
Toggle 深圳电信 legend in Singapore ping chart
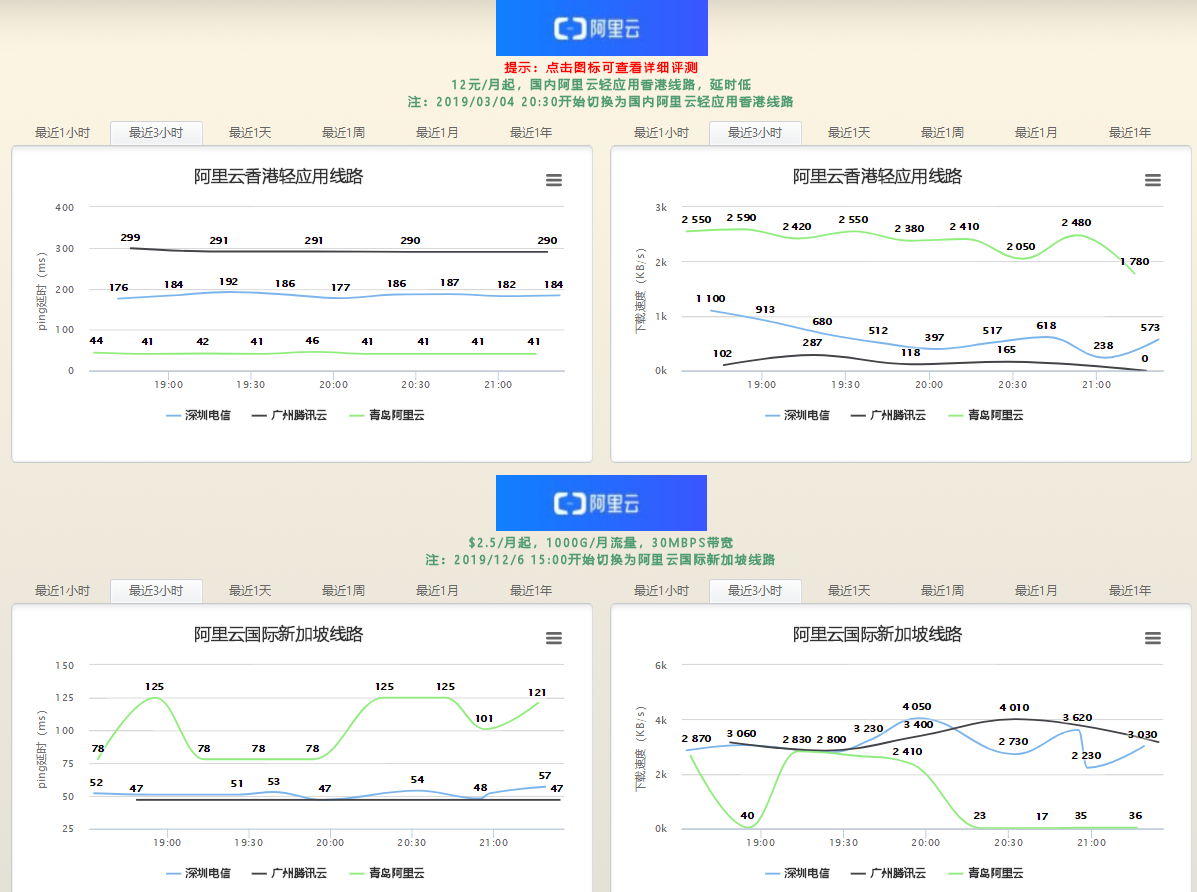tap(198, 873)
